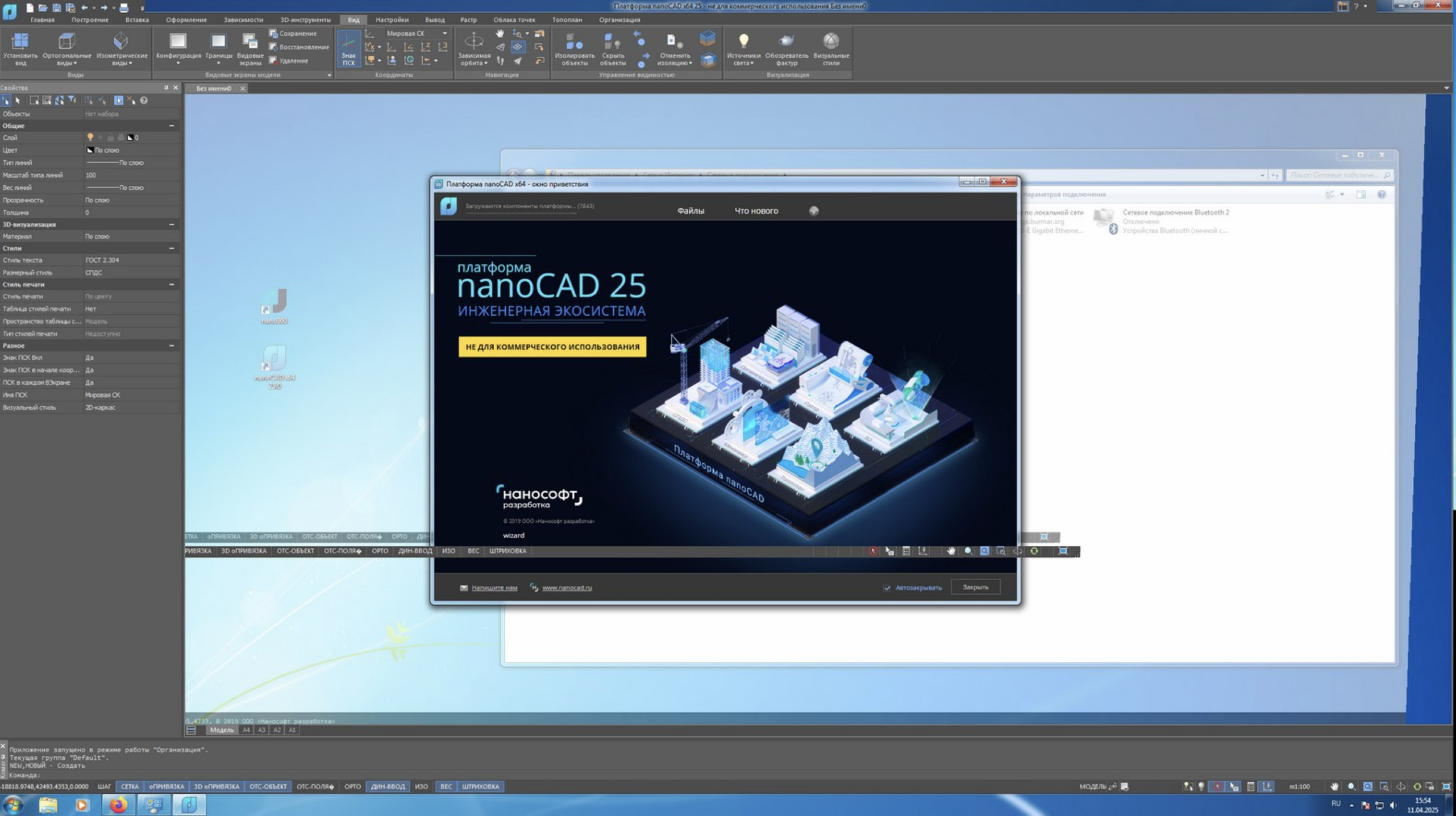
Task: Toggle the Знак ПСК button
Action: click(x=348, y=49)
